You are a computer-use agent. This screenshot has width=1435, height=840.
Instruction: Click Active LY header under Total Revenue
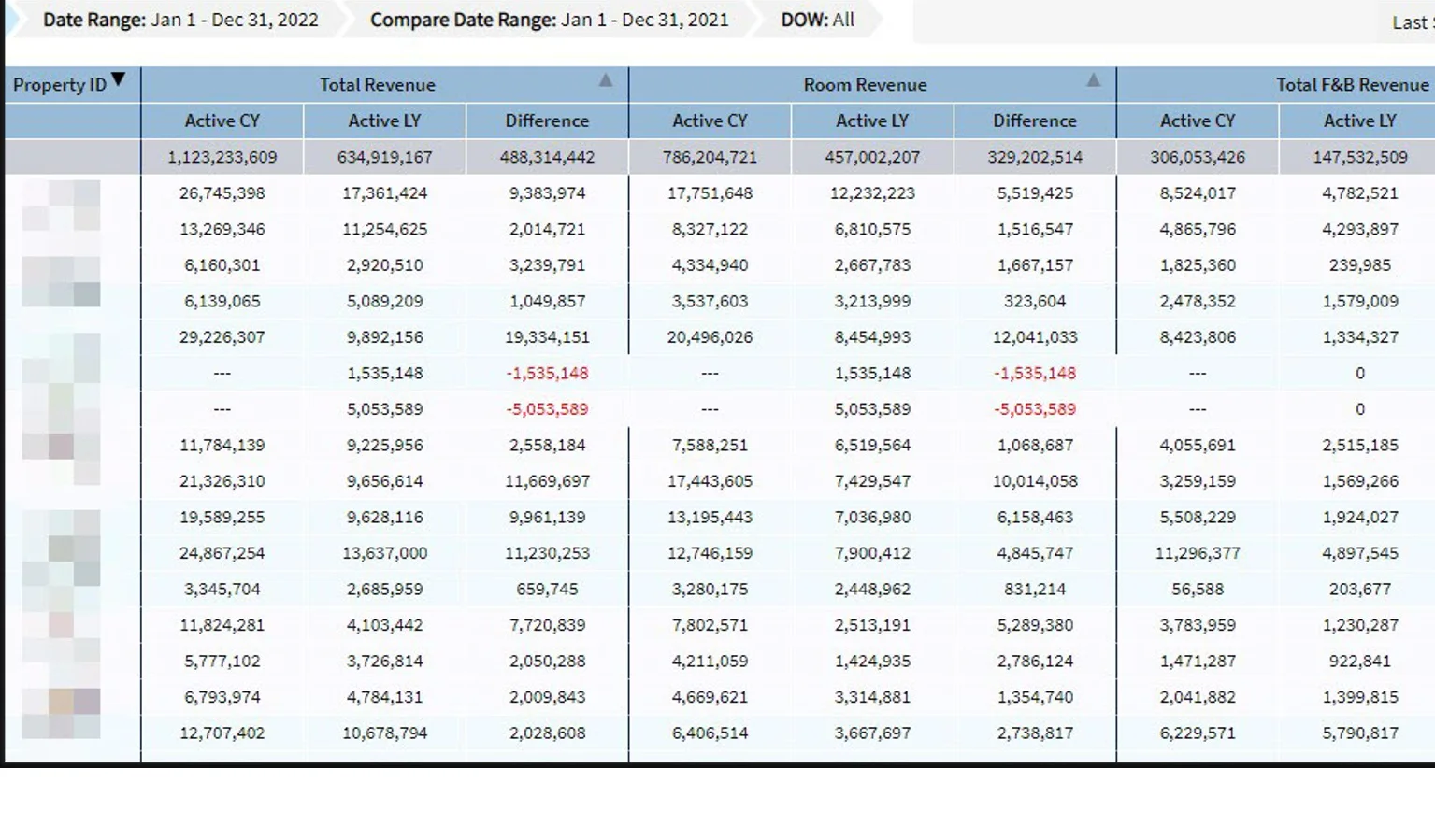[384, 121]
